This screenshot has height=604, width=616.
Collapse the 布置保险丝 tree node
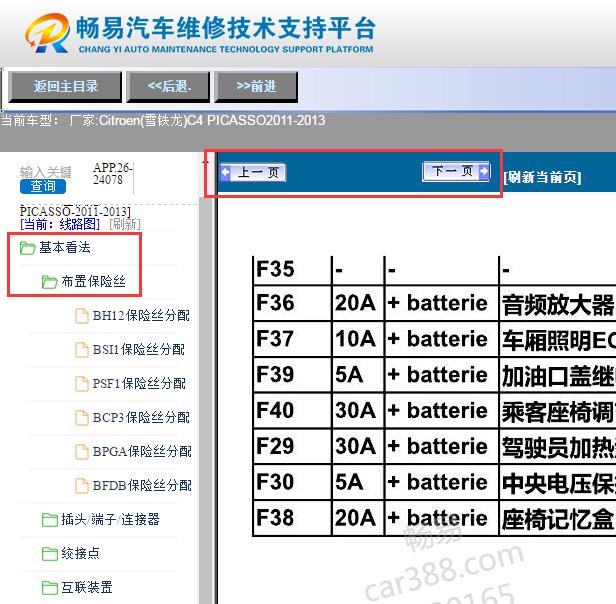[94, 281]
